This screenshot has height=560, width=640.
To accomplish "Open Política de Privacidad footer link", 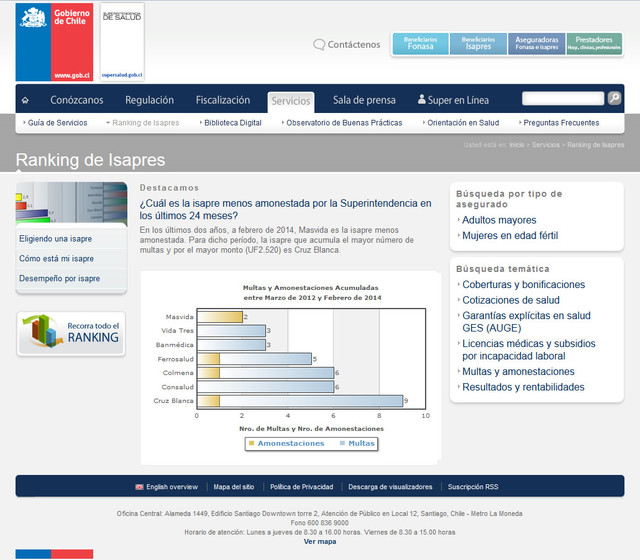I will [x=302, y=487].
